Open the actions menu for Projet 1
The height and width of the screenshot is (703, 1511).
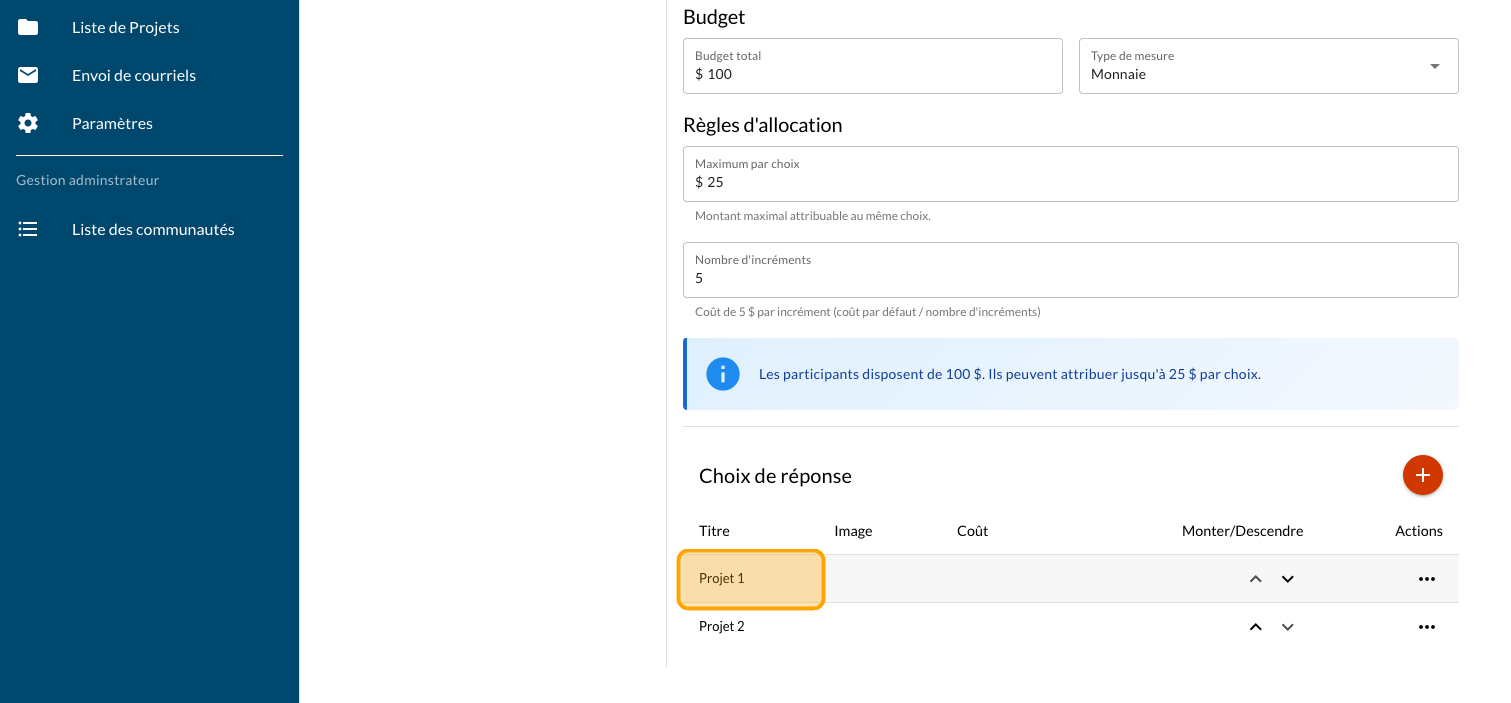[x=1426, y=579]
